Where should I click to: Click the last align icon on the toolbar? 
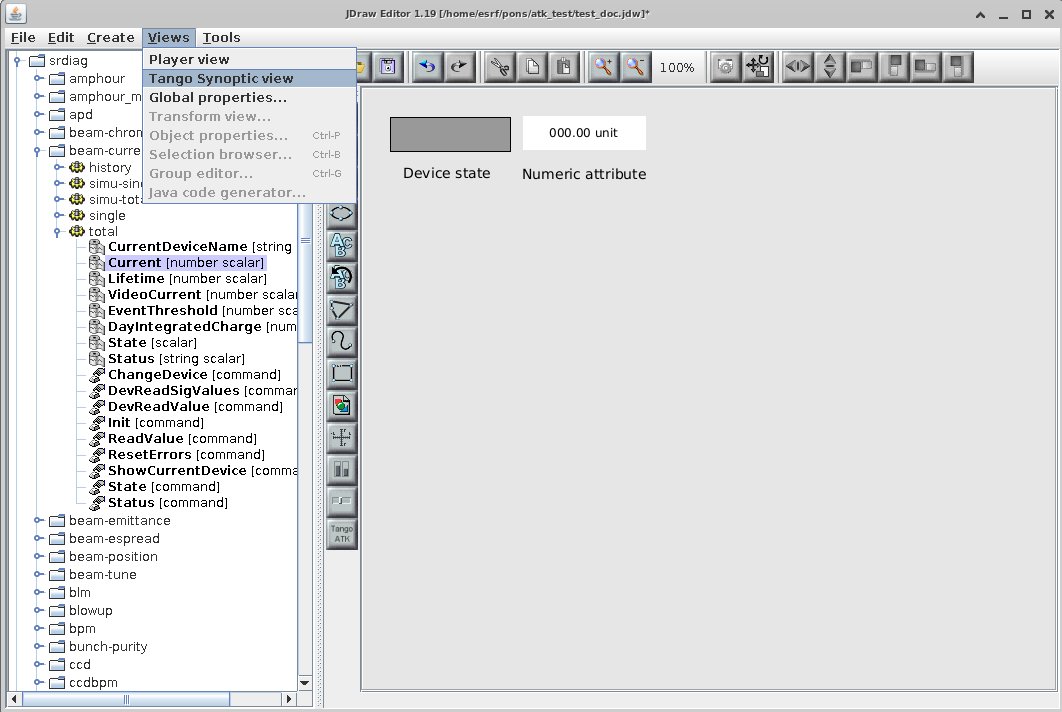coord(958,66)
